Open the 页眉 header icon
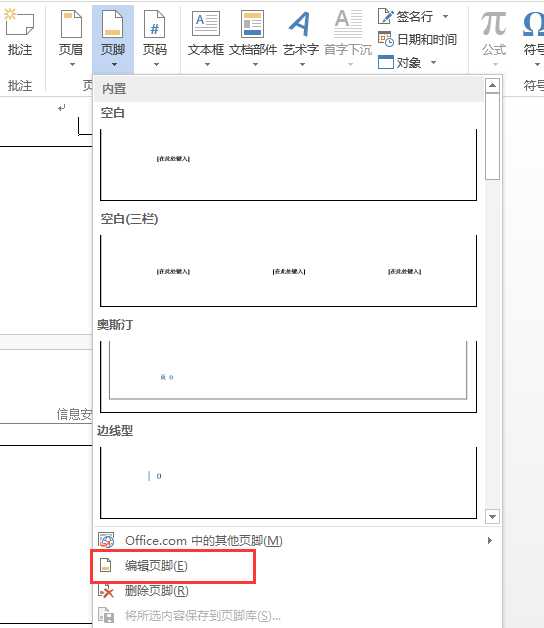The width and height of the screenshot is (544, 628). coord(71,24)
